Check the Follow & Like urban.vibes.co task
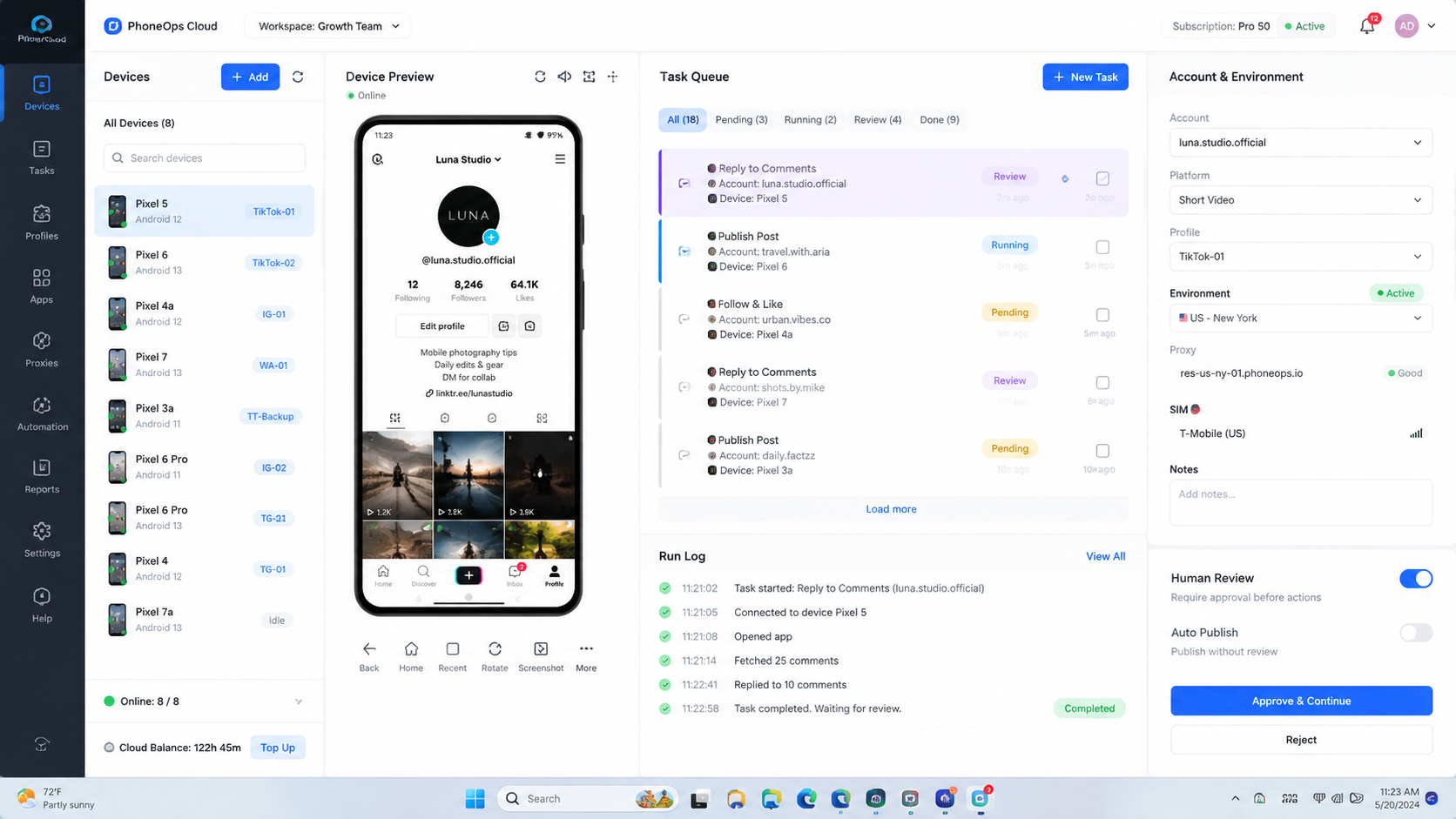 coord(1102,315)
